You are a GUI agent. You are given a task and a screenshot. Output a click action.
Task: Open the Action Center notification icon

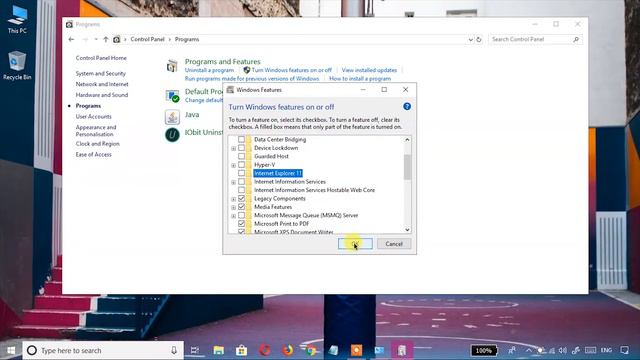click(624, 350)
